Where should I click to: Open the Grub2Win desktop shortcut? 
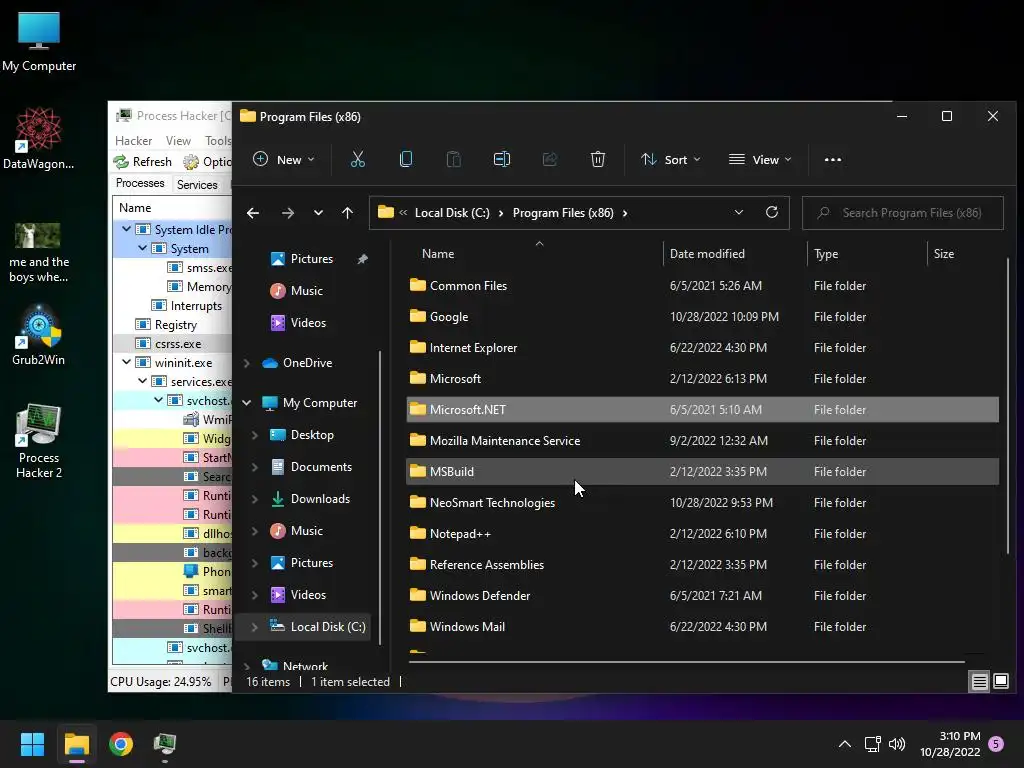39,334
